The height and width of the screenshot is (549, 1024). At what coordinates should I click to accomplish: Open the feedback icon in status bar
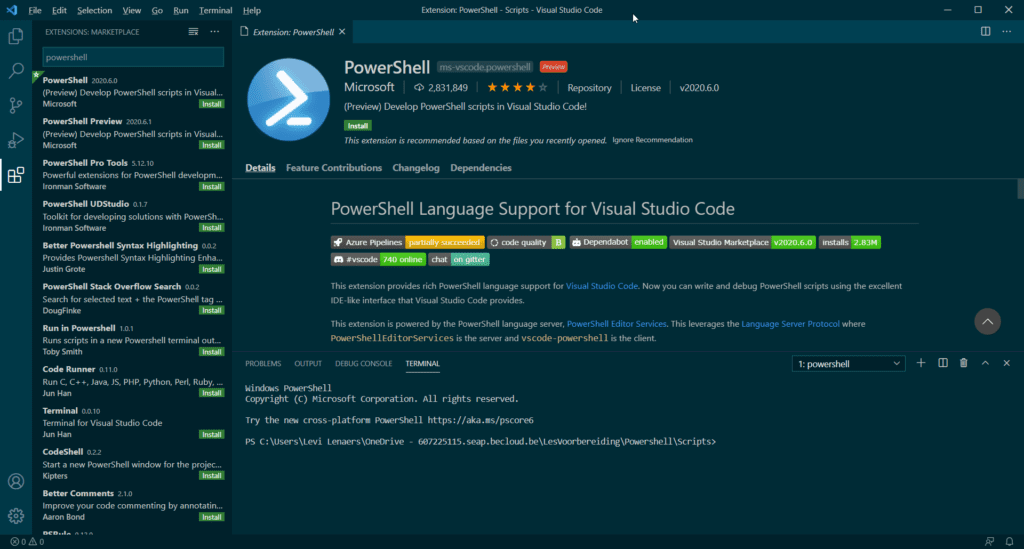(989, 542)
